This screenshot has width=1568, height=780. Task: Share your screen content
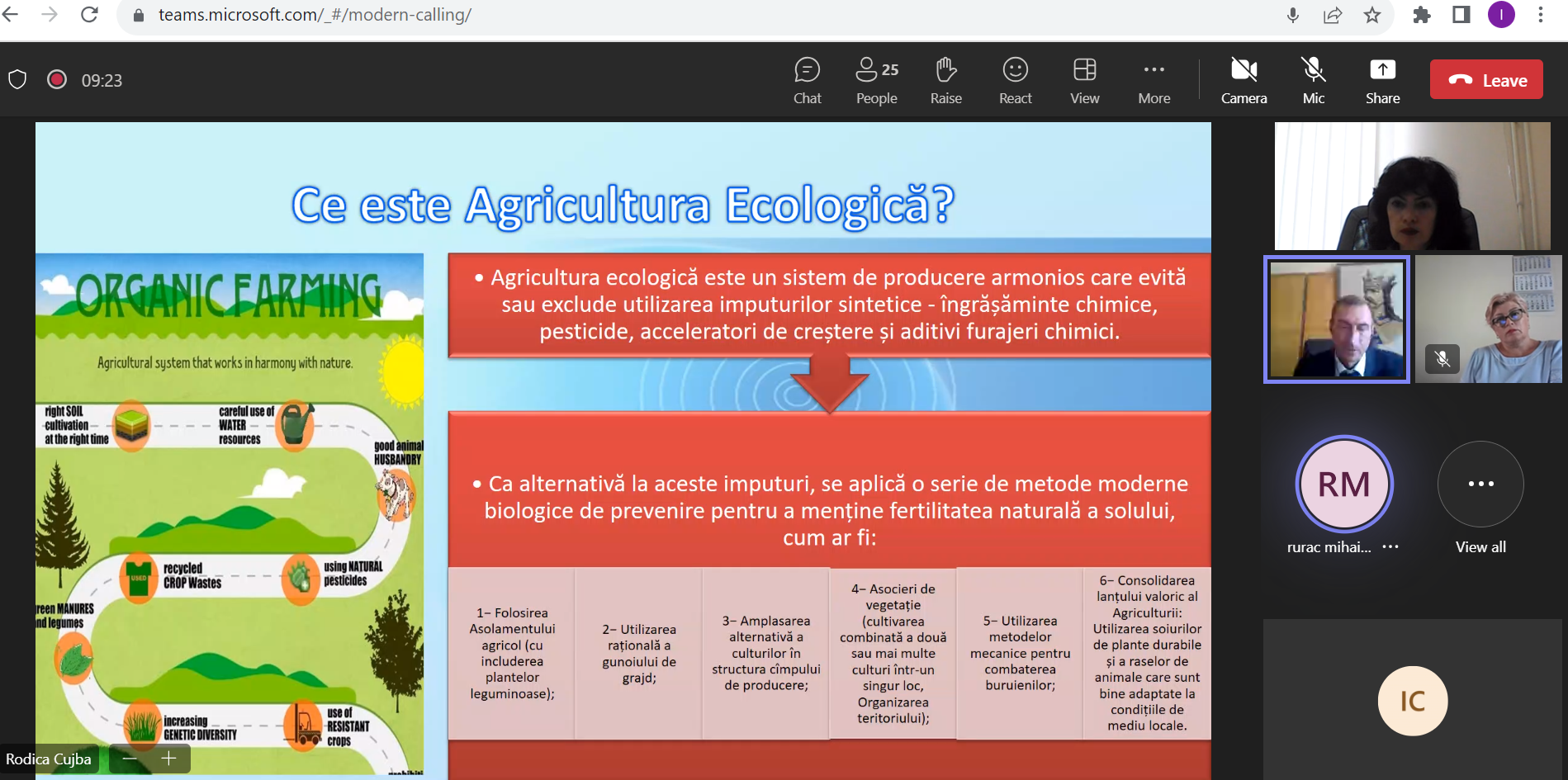coord(1382,80)
